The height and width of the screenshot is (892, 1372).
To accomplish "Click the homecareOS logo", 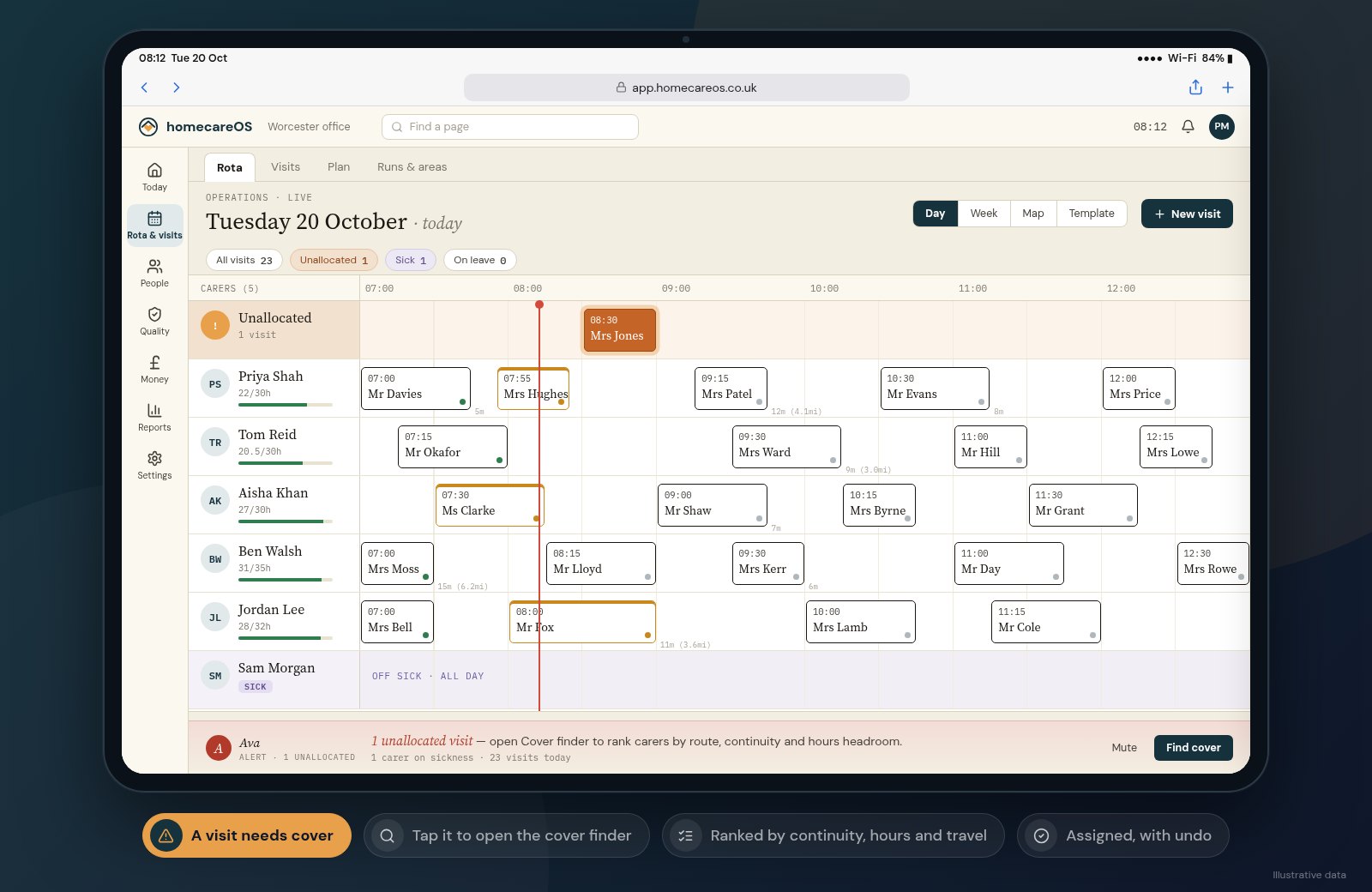I will pyautogui.click(x=196, y=126).
